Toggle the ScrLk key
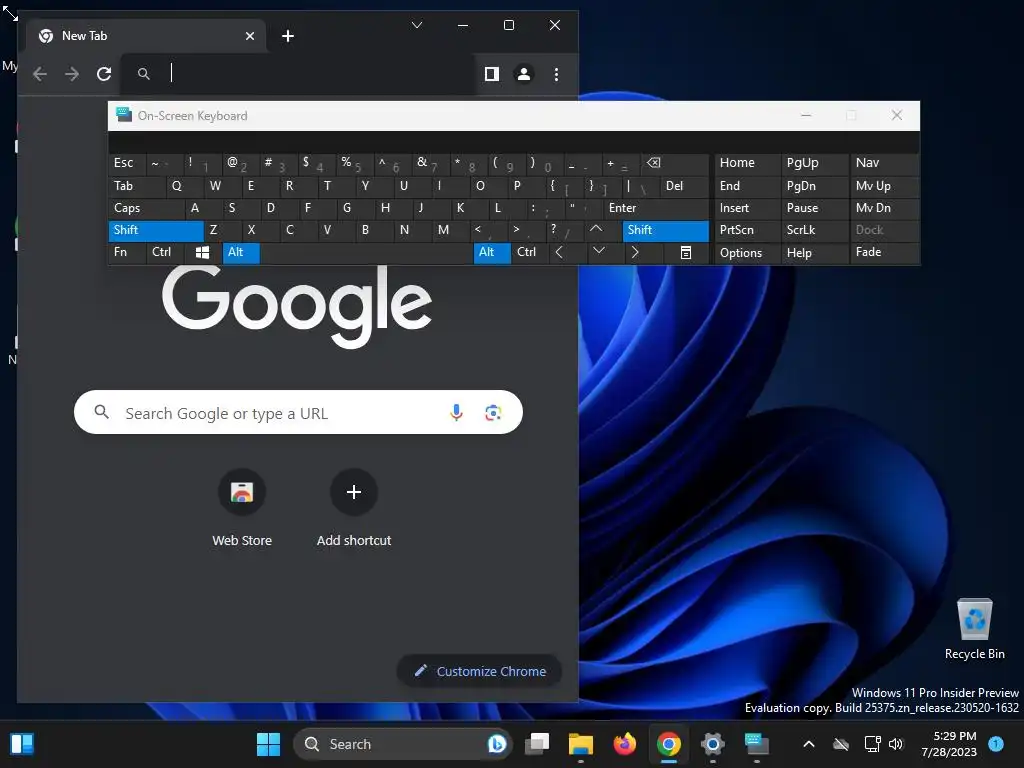The height and width of the screenshot is (768, 1024). 815,231
